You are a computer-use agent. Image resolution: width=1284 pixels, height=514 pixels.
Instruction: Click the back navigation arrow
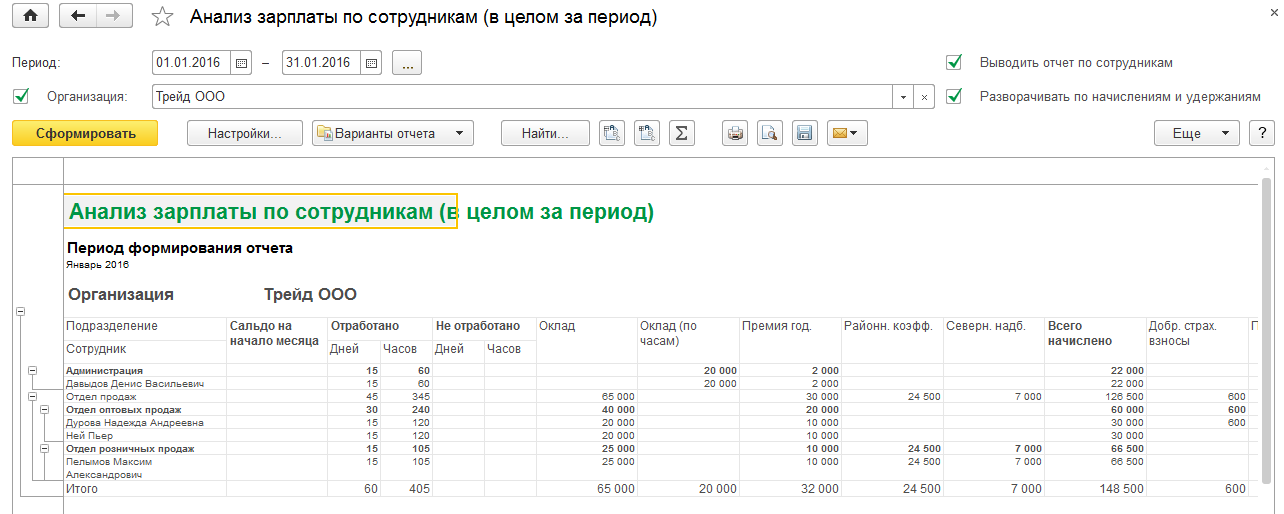pyautogui.click(x=79, y=16)
